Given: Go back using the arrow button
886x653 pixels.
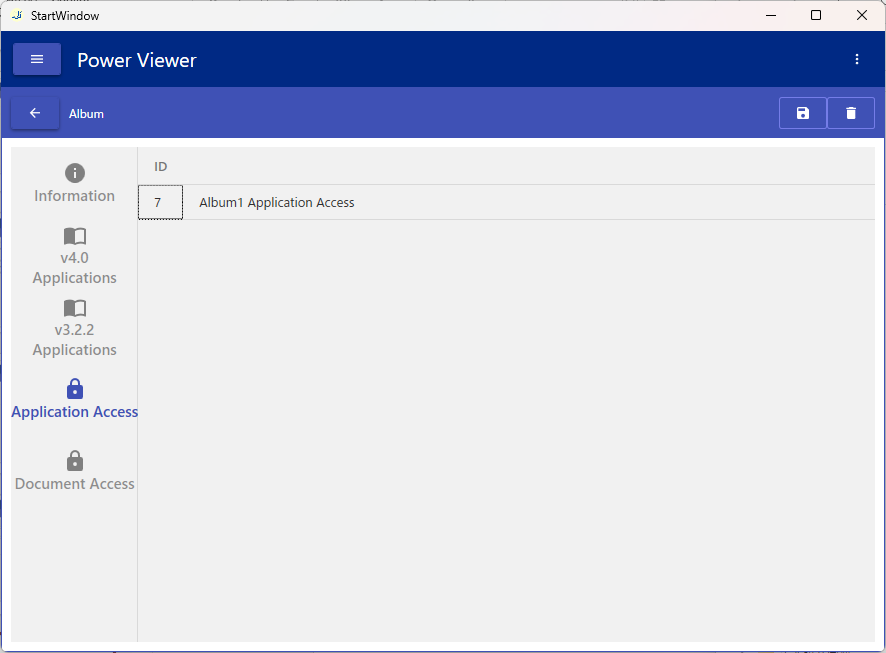Looking at the screenshot, I should pos(35,113).
